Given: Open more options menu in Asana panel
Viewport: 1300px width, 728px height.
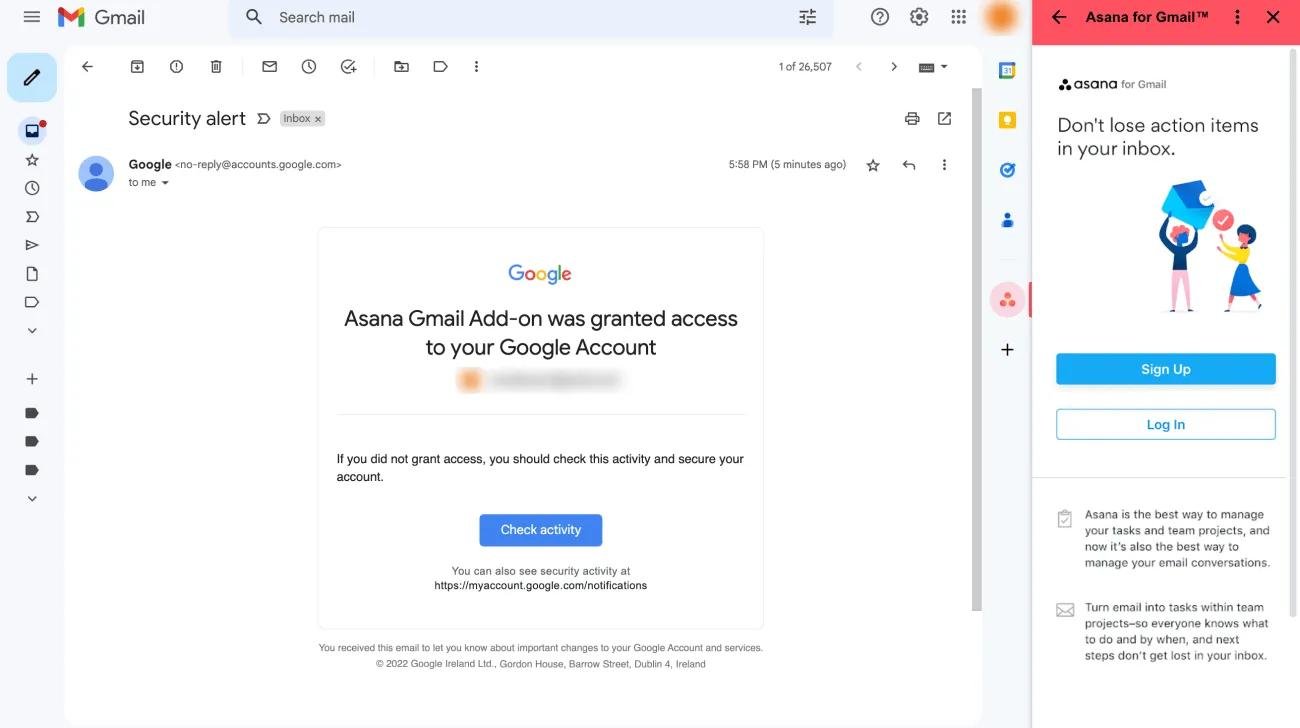Looking at the screenshot, I should coord(1237,17).
